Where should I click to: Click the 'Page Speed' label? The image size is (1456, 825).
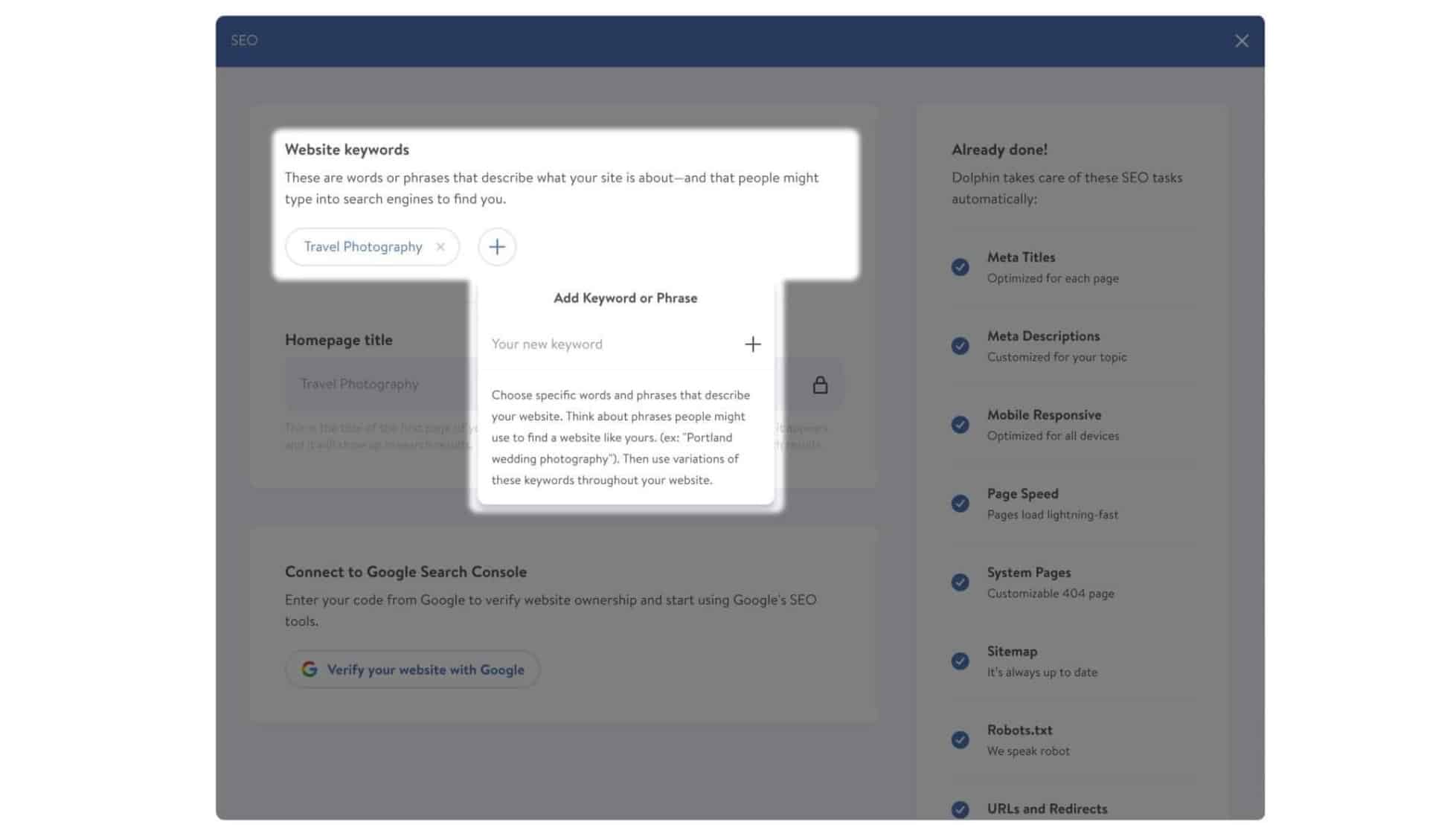(x=1022, y=494)
